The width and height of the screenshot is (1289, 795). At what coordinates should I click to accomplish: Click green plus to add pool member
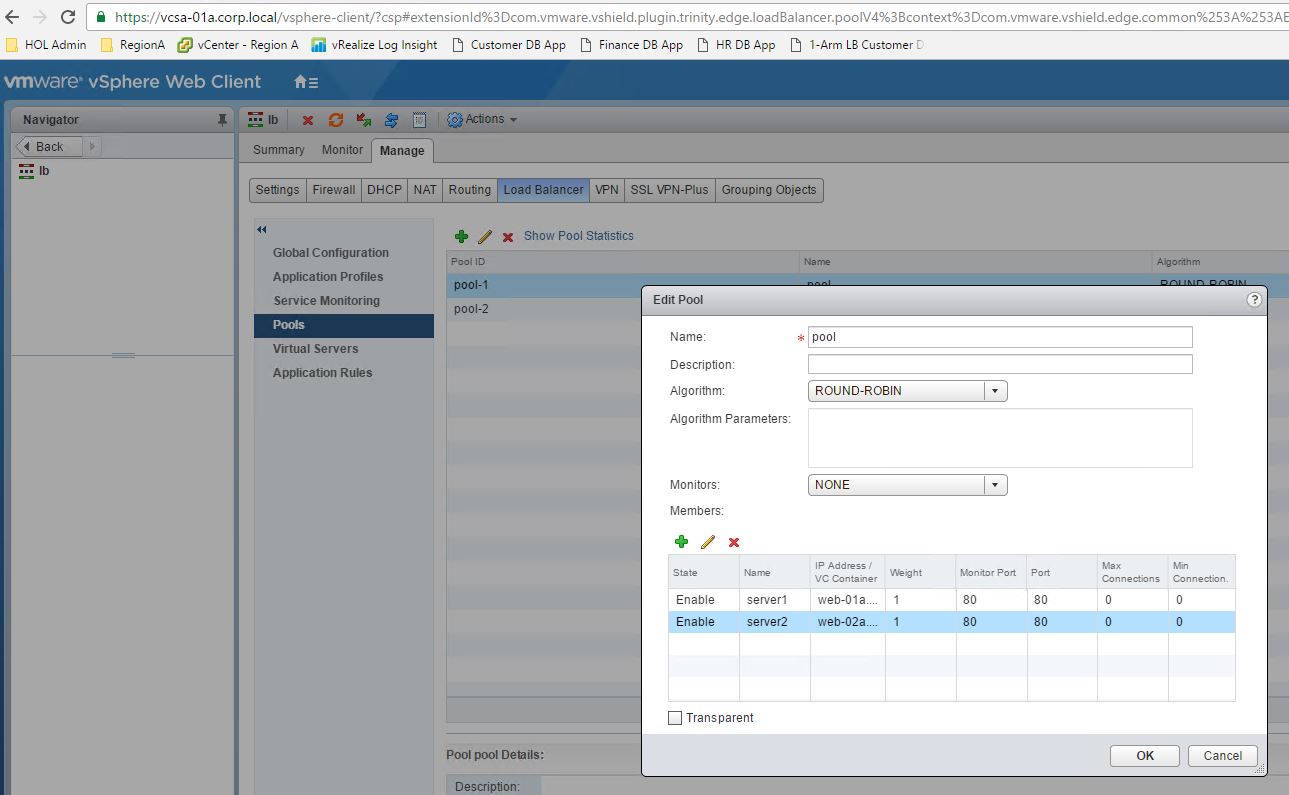click(682, 542)
